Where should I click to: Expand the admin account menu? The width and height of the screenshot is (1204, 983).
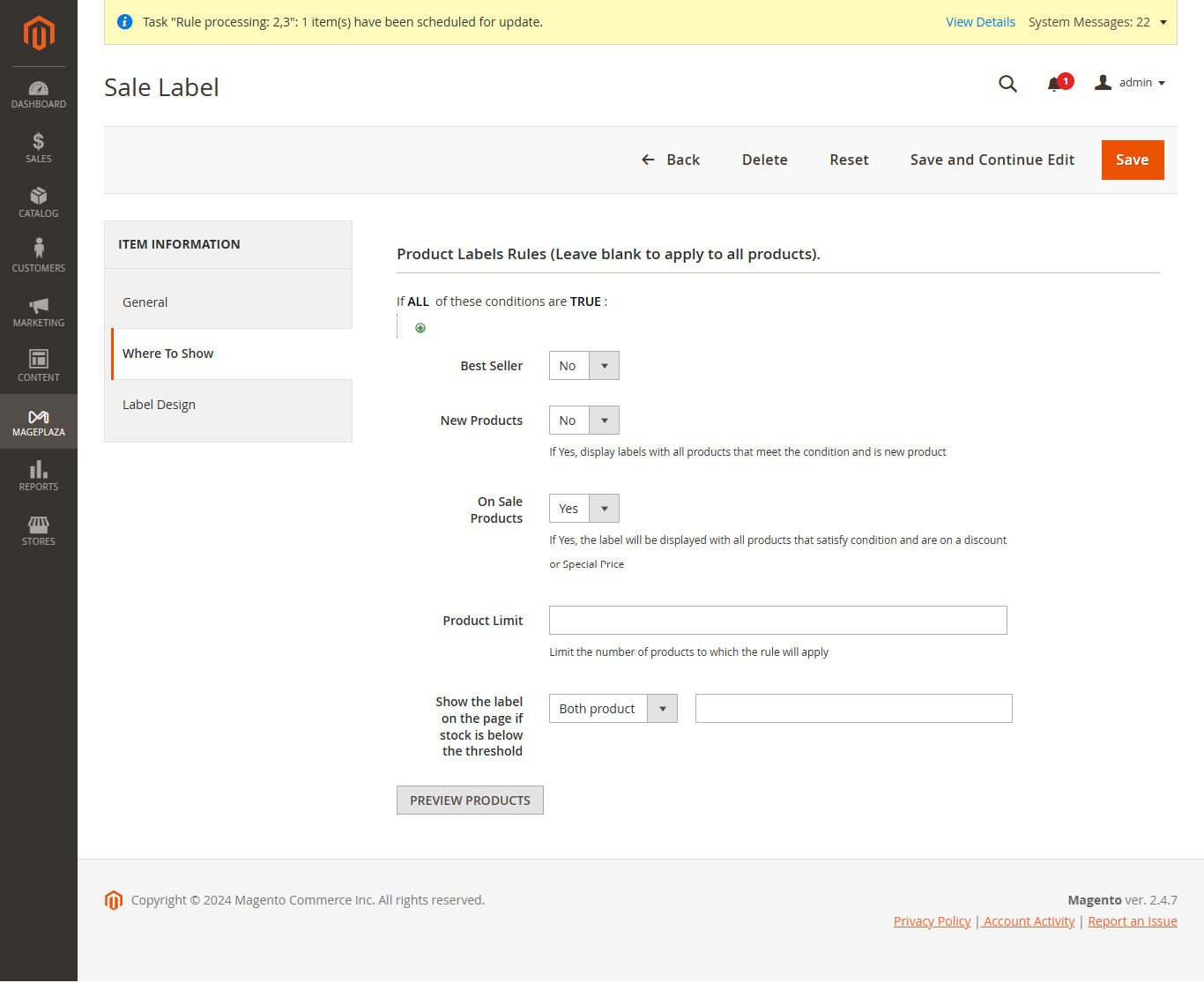click(1130, 83)
